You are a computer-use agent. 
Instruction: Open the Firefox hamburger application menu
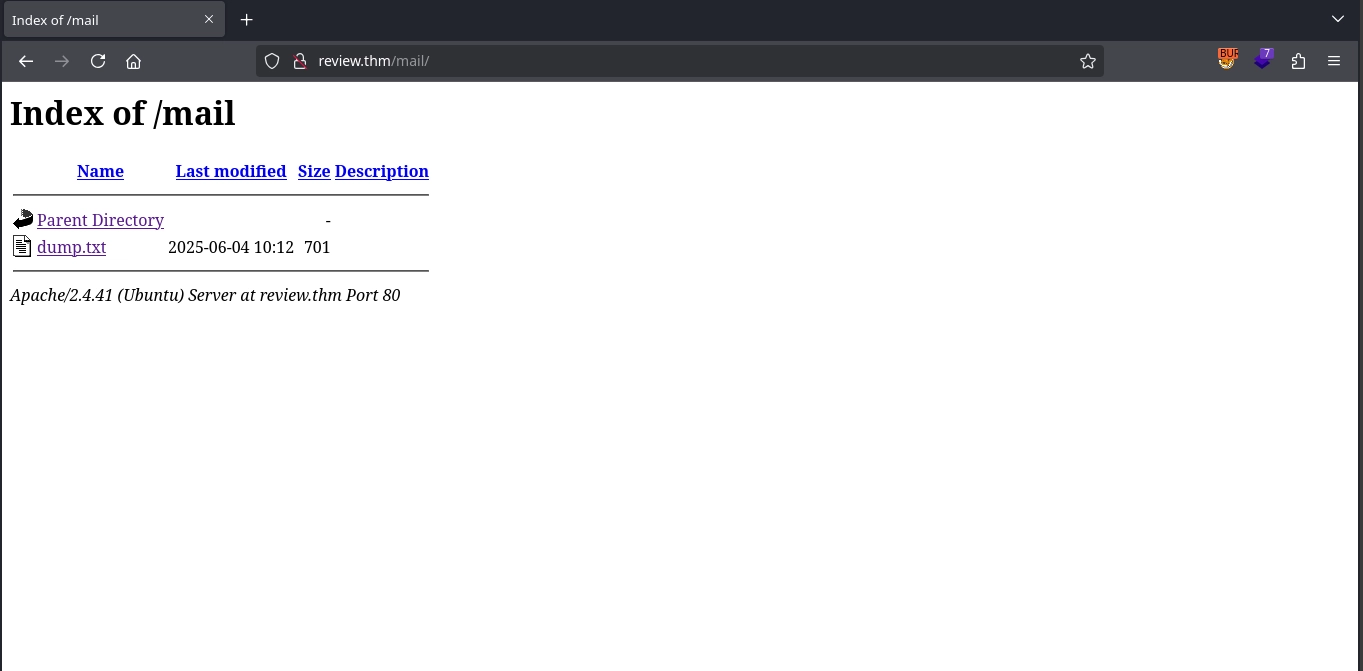pos(1334,61)
